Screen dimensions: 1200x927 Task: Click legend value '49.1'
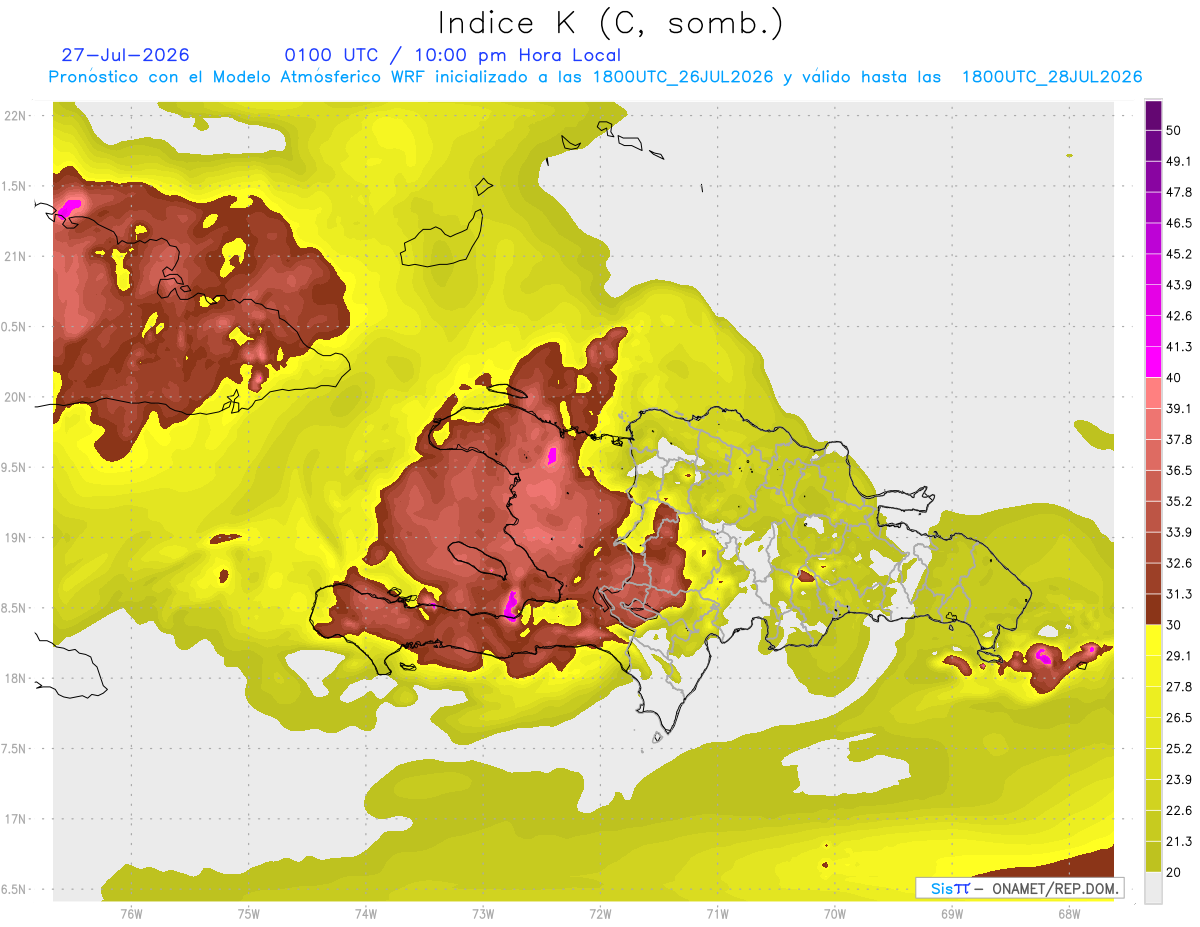point(1179,161)
